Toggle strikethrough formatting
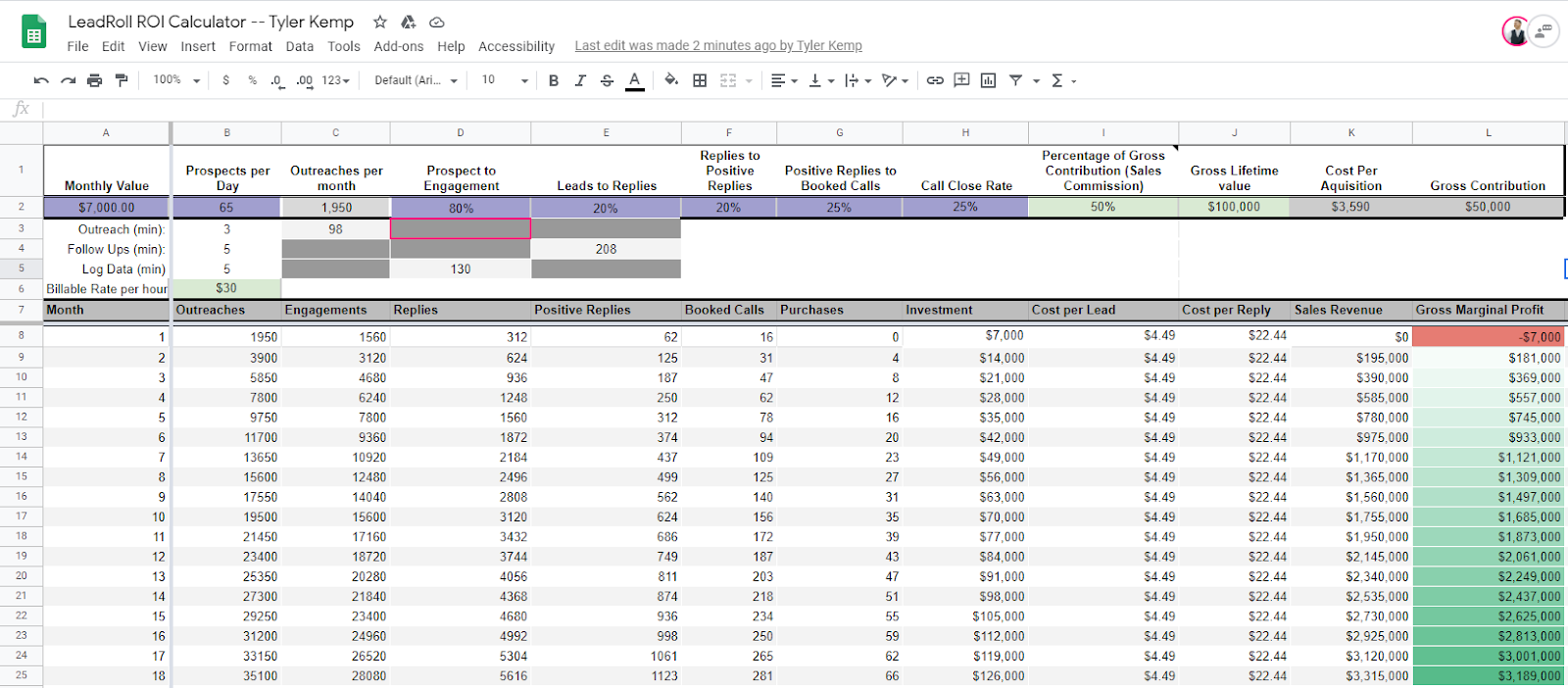 [x=607, y=80]
